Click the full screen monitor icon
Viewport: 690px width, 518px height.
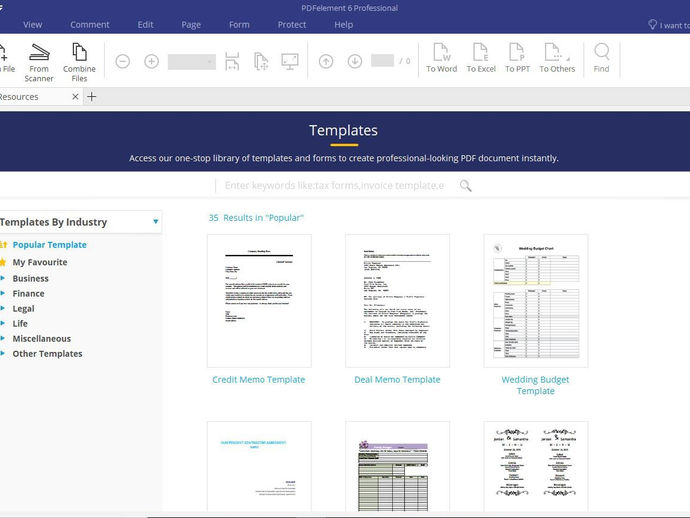pos(290,61)
